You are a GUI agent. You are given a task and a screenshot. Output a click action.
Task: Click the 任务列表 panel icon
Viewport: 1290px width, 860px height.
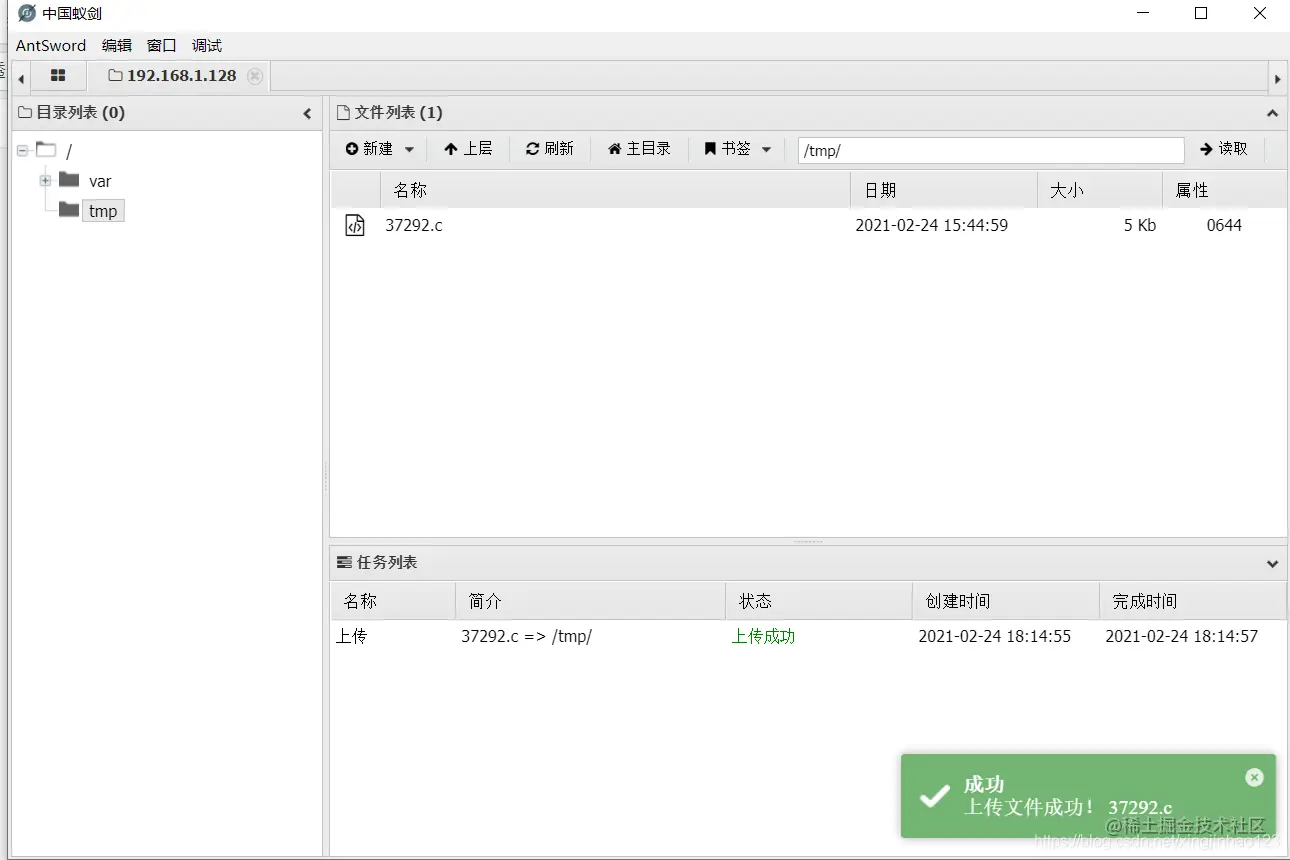(345, 563)
